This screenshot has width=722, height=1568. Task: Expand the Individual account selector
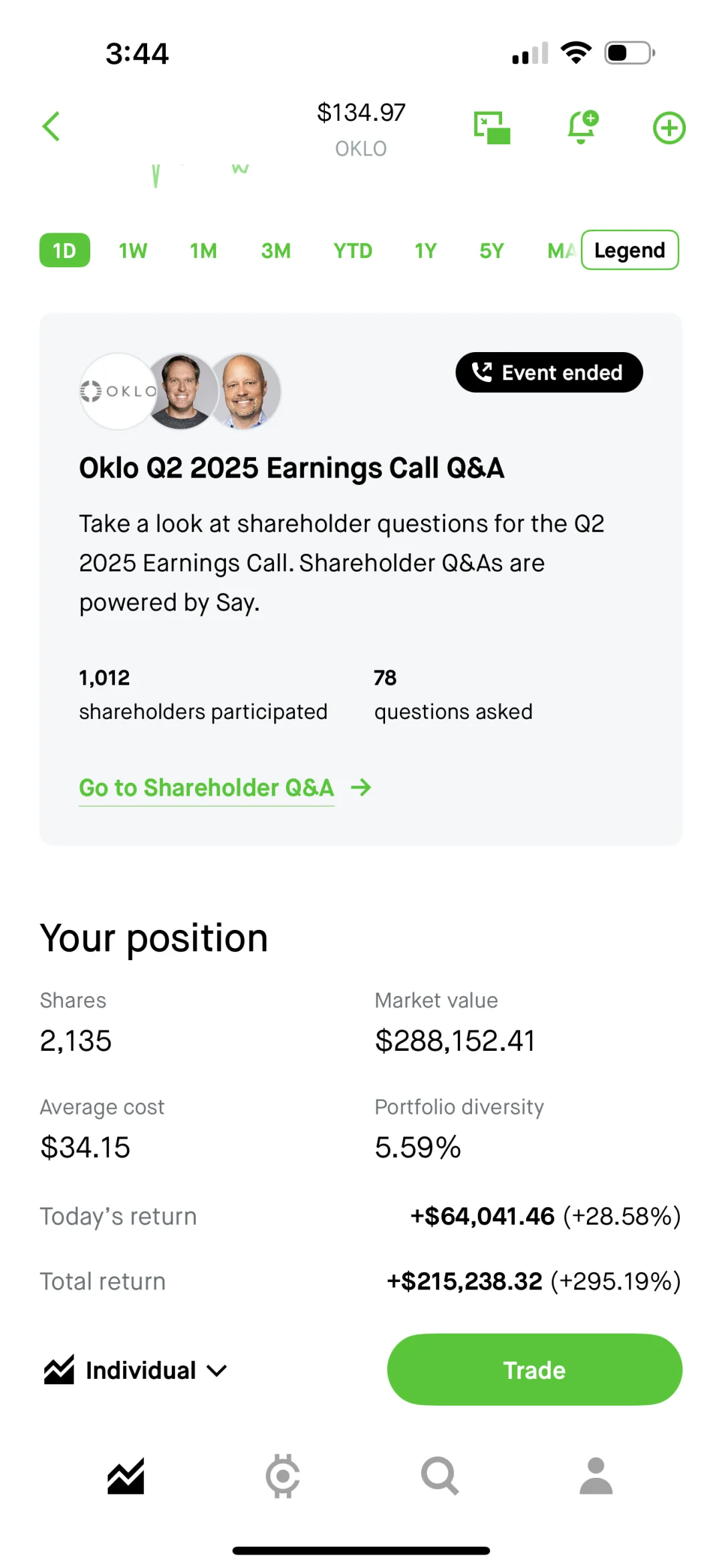click(136, 1370)
